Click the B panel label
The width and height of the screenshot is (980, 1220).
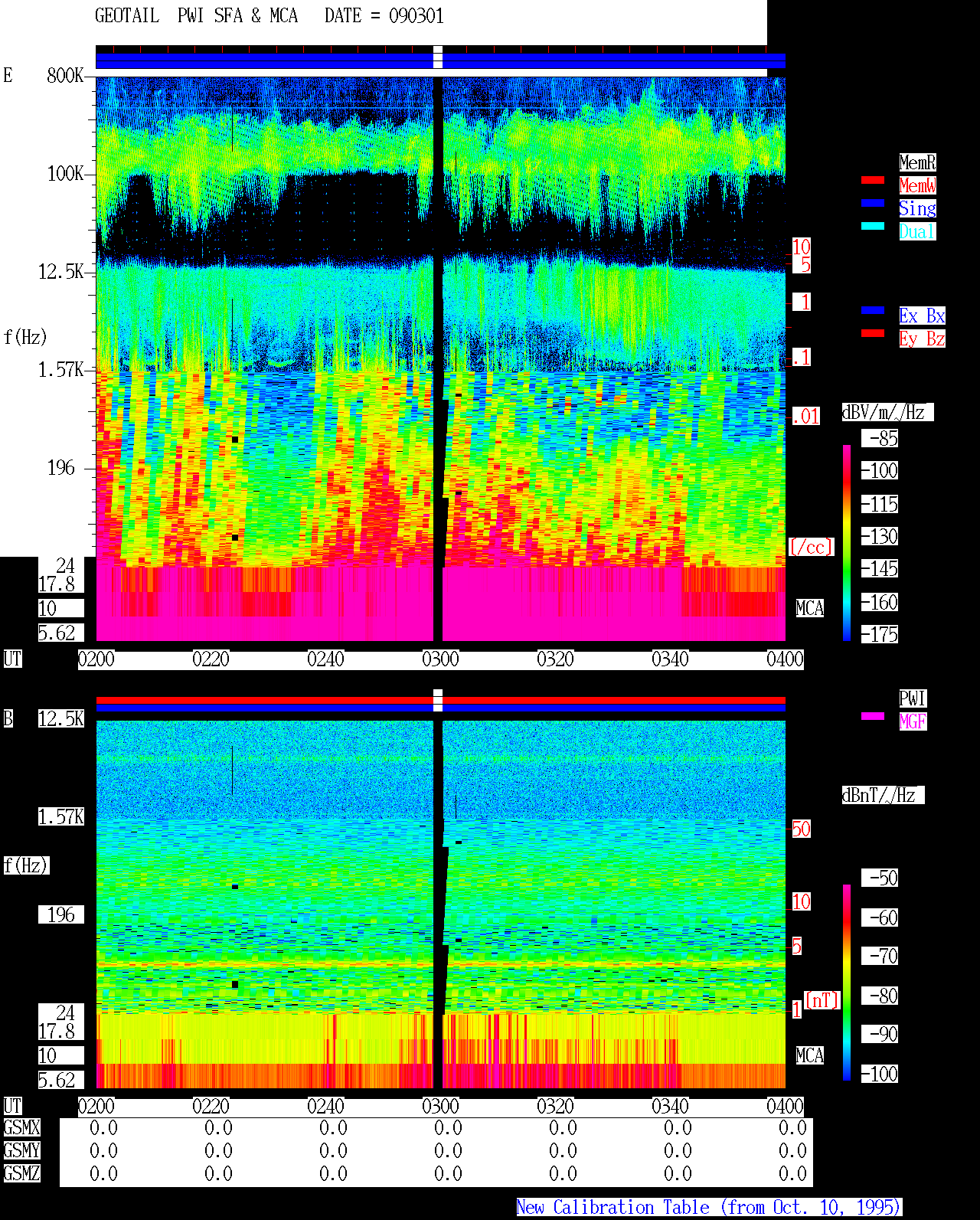point(8,718)
